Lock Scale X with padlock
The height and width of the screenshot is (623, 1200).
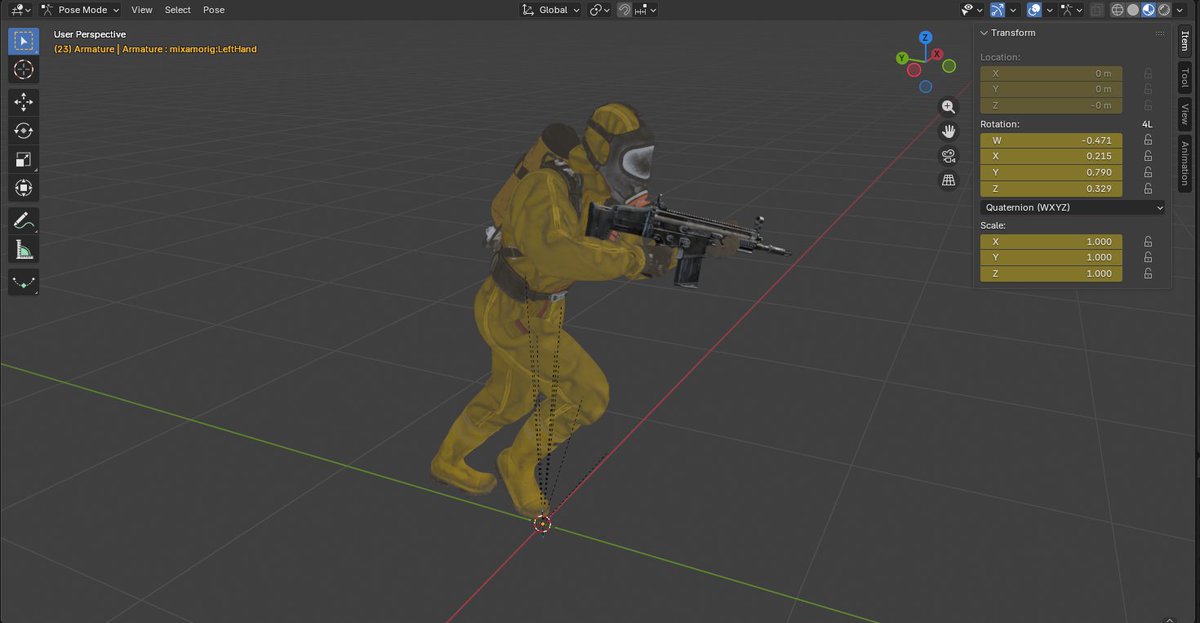(x=1148, y=241)
